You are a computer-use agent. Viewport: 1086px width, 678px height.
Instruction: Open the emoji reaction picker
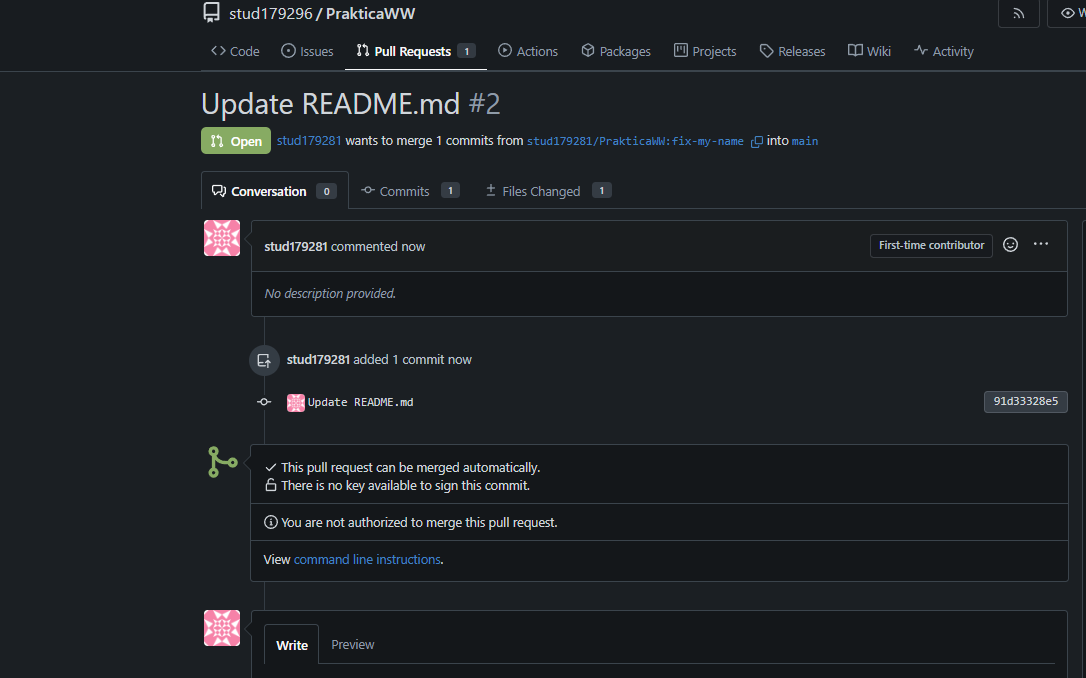pos(1010,245)
